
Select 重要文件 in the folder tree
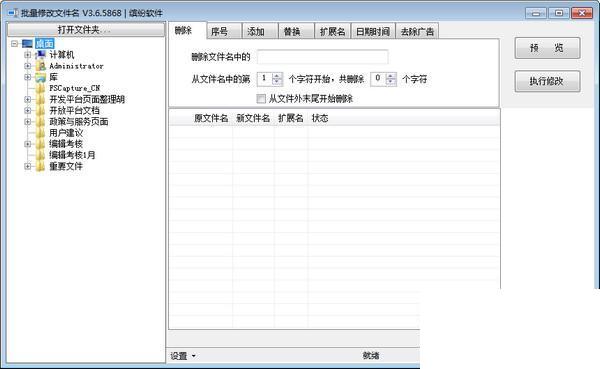click(x=66, y=166)
